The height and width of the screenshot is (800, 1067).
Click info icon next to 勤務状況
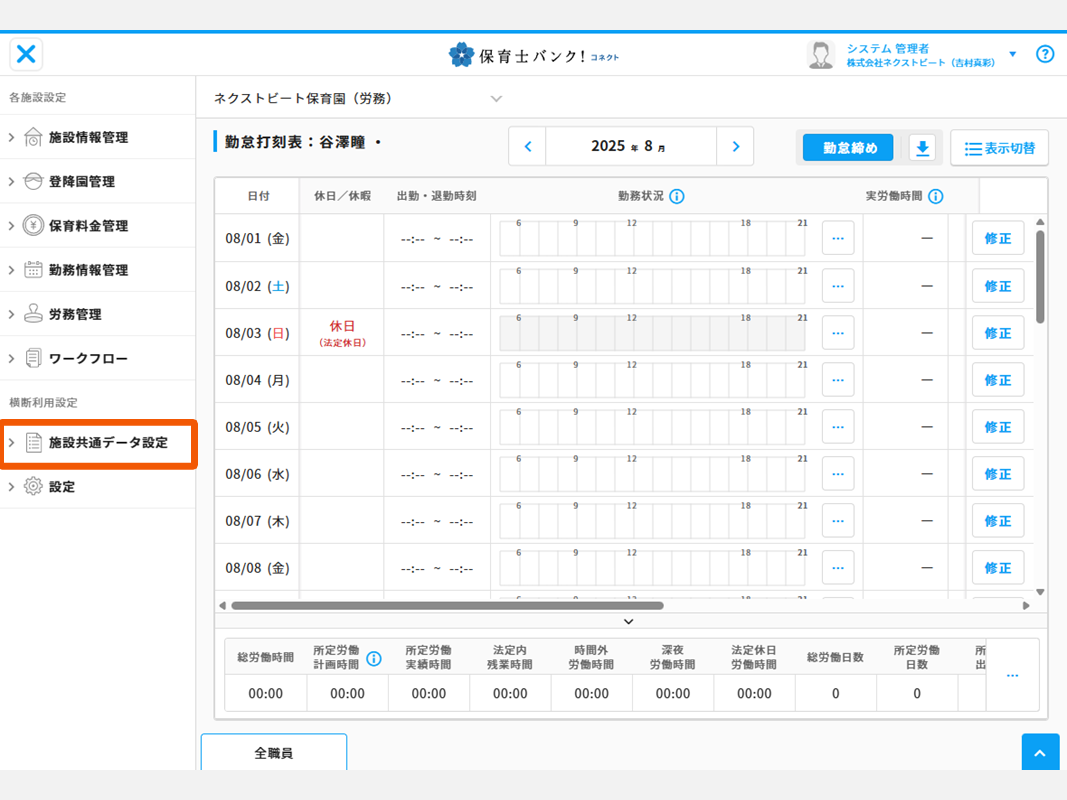click(x=676, y=196)
